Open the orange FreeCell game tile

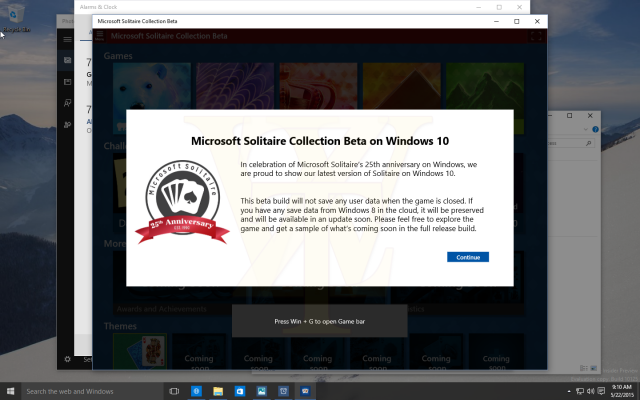click(x=318, y=86)
